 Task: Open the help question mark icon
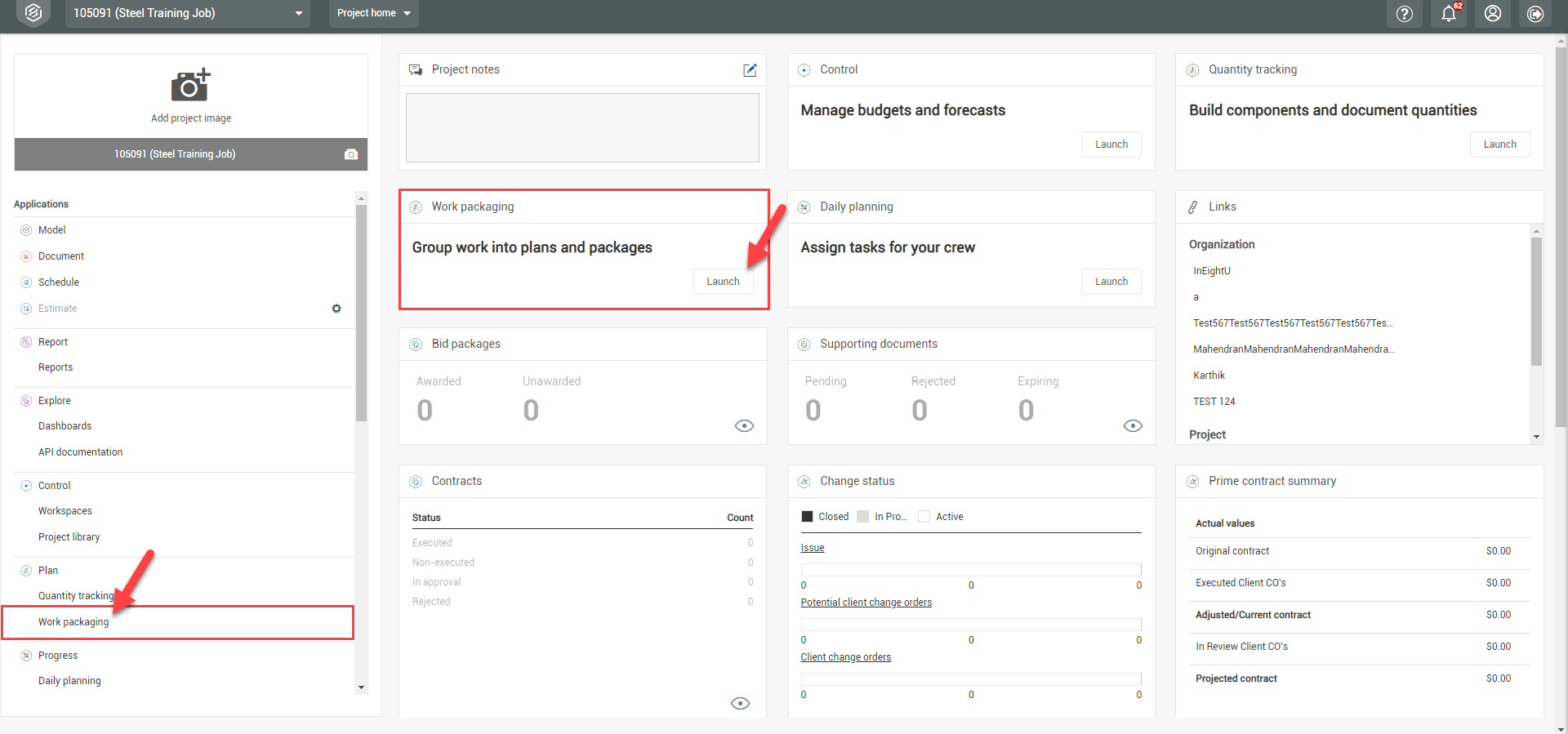1404,14
